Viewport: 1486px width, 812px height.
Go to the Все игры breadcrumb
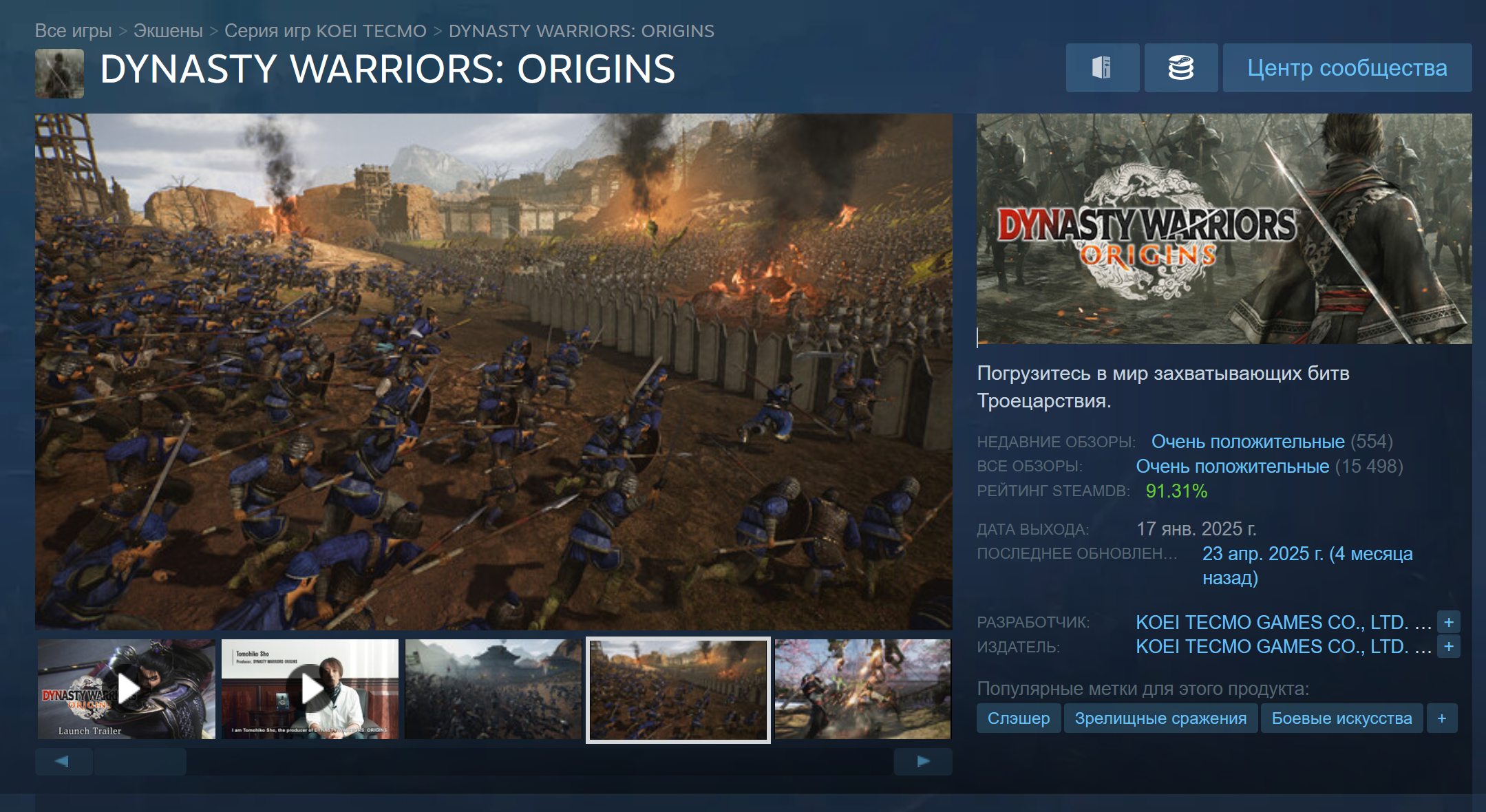click(73, 31)
